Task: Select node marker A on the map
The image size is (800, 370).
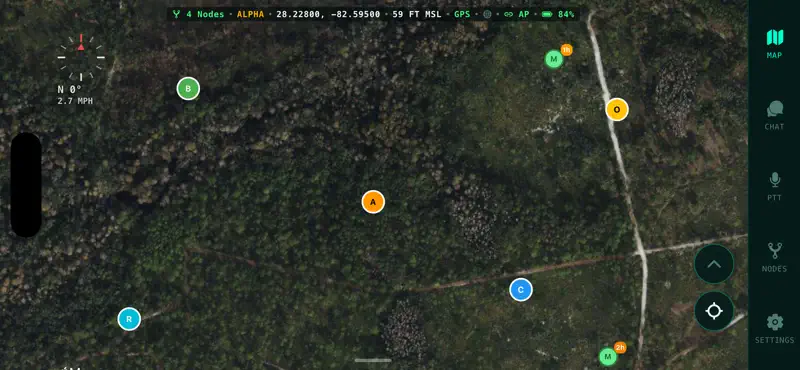Action: (373, 202)
